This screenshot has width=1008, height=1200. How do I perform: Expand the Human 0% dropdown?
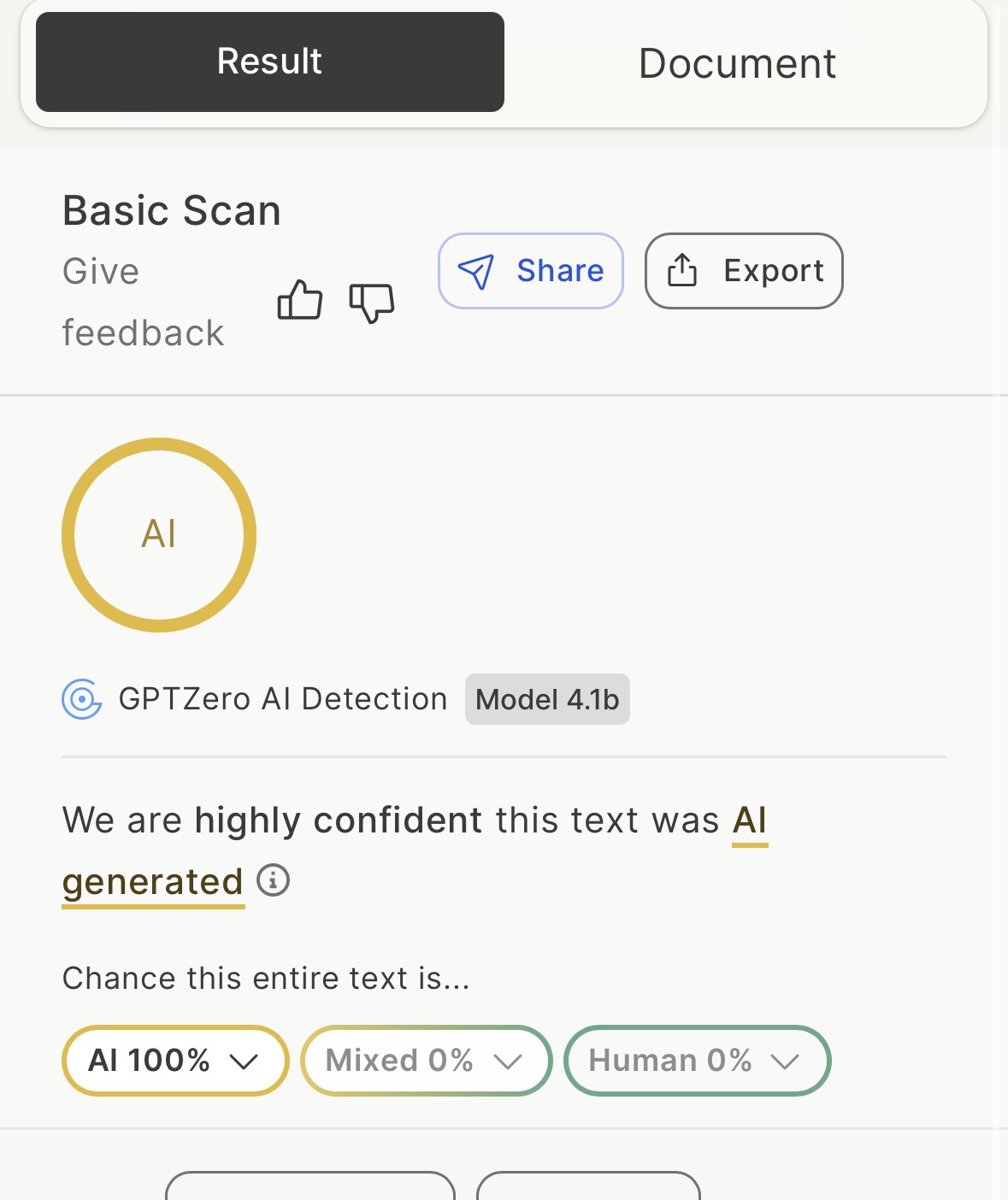pos(696,1061)
